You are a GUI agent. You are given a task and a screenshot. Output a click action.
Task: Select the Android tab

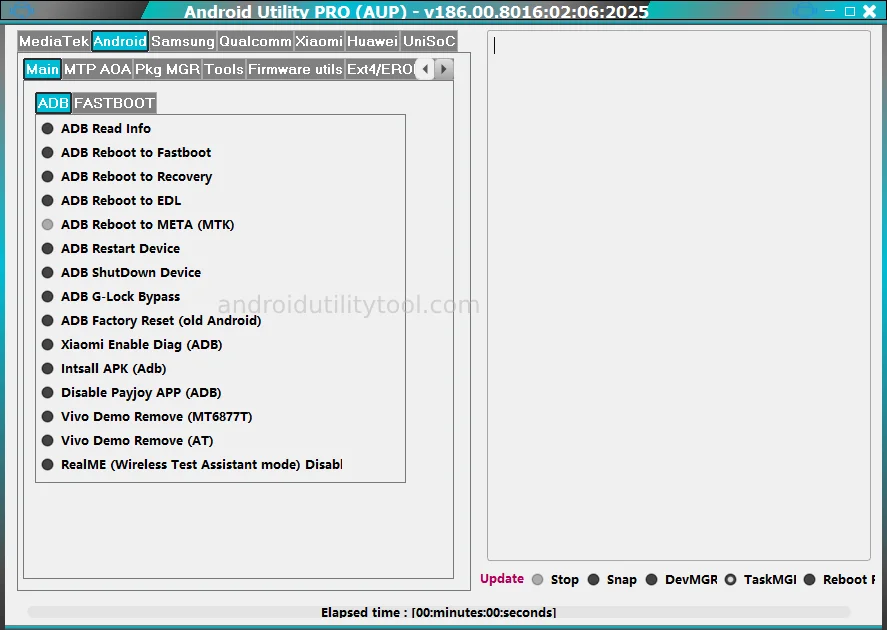point(120,41)
